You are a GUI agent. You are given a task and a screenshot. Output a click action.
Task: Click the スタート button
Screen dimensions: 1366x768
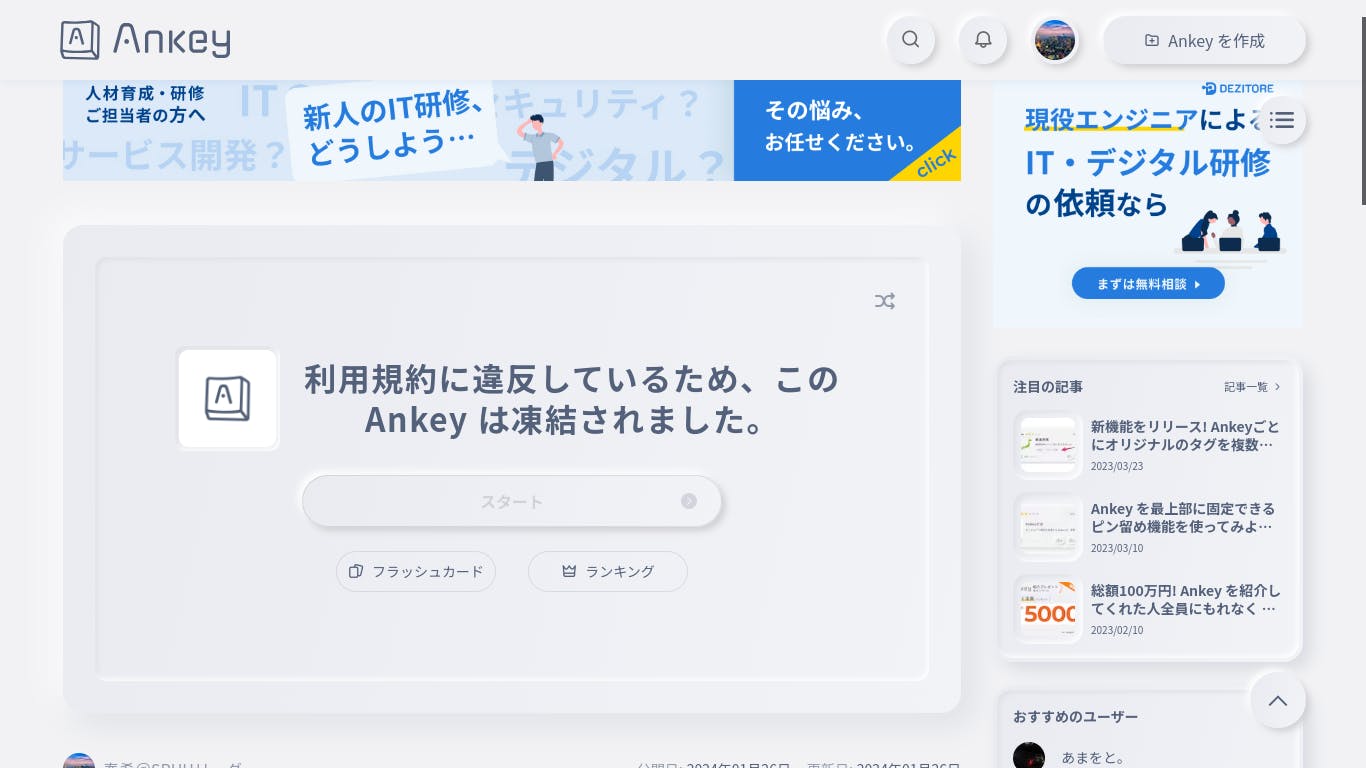coord(512,501)
